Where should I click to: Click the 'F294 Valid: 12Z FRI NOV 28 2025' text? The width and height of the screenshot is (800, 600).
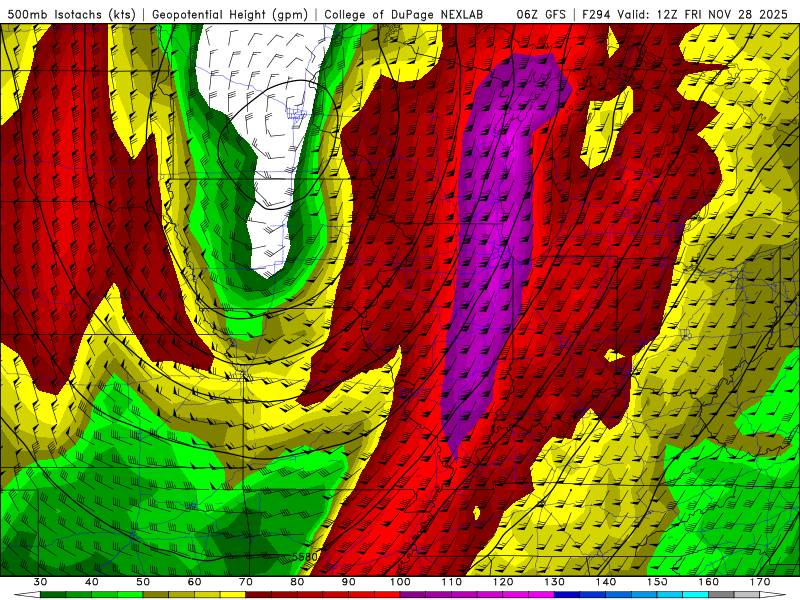click(685, 14)
